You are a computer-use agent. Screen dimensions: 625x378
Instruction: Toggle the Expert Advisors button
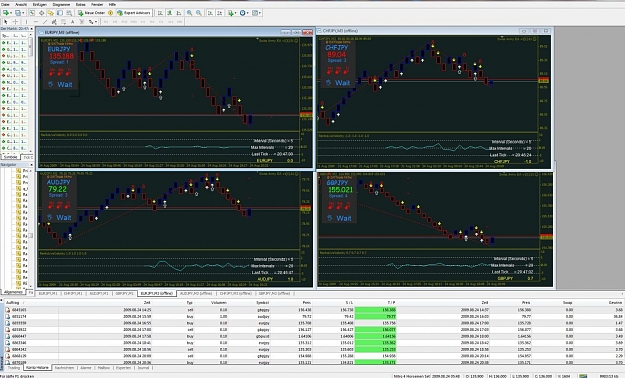pos(134,13)
